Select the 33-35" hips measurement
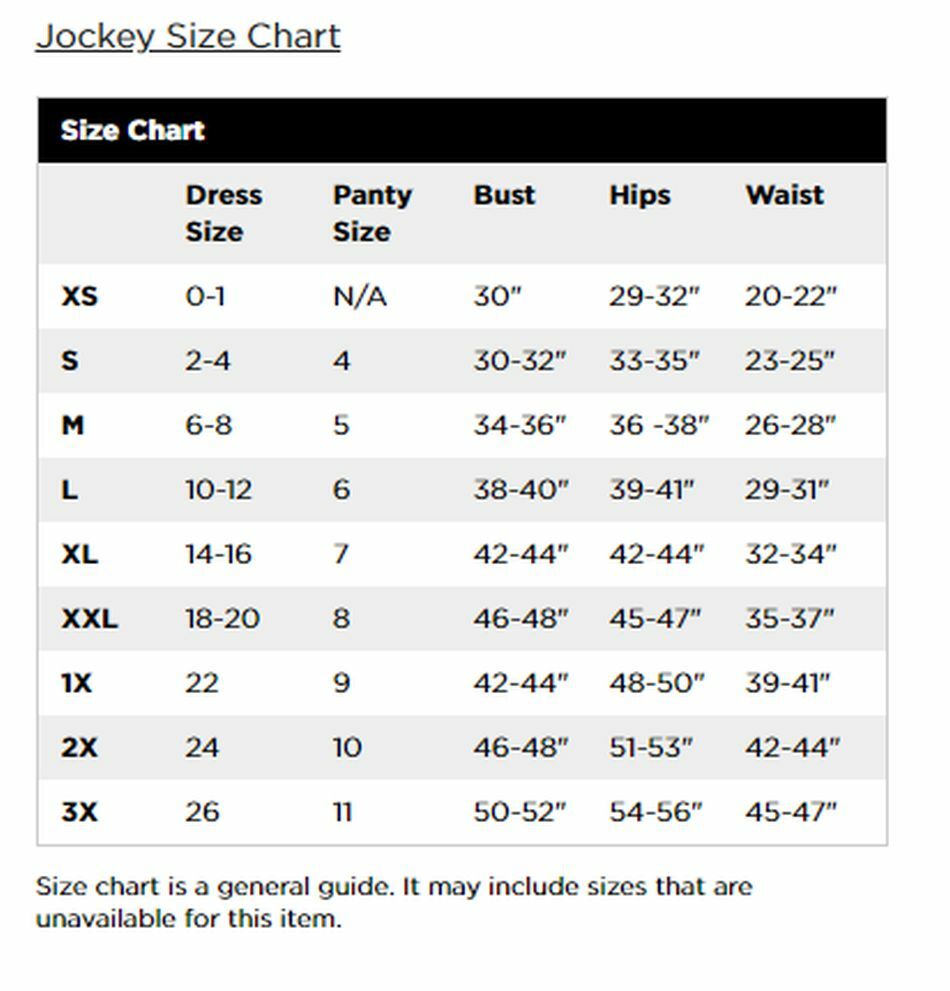The image size is (950, 991). pyautogui.click(x=655, y=361)
